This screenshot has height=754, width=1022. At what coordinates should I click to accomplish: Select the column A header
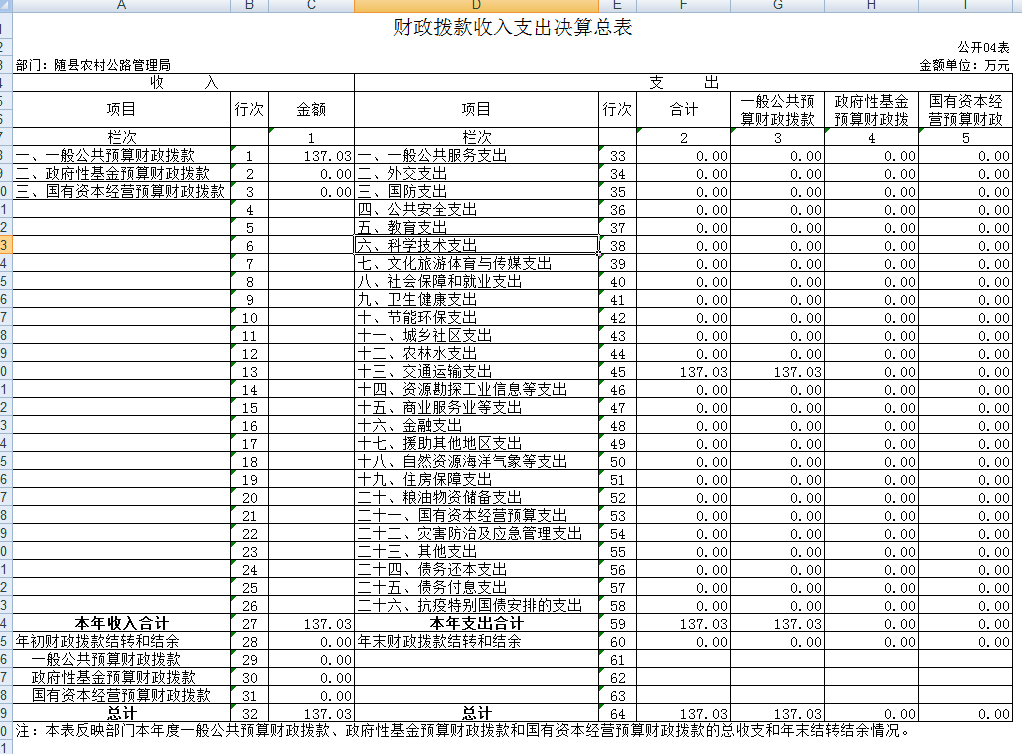tap(121, 6)
